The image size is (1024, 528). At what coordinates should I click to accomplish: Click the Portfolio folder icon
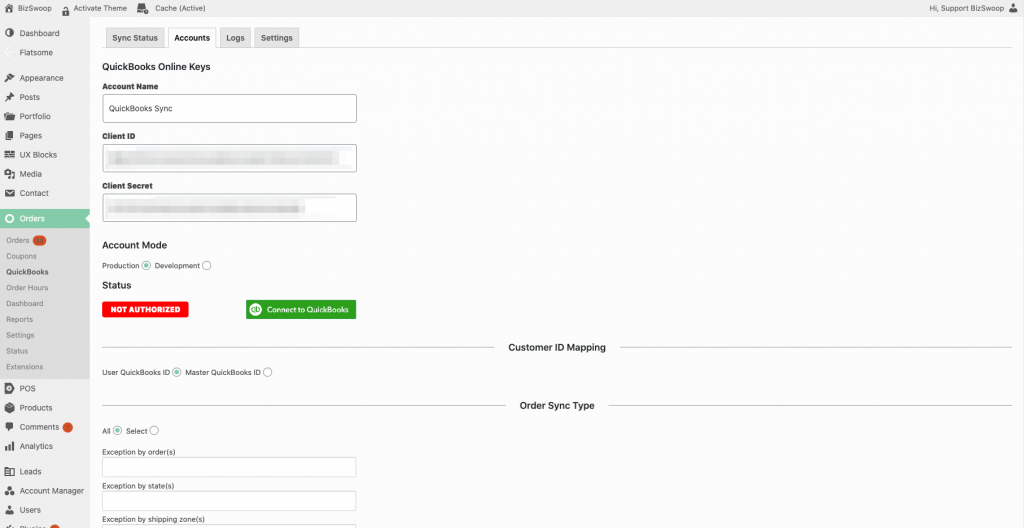point(9,116)
